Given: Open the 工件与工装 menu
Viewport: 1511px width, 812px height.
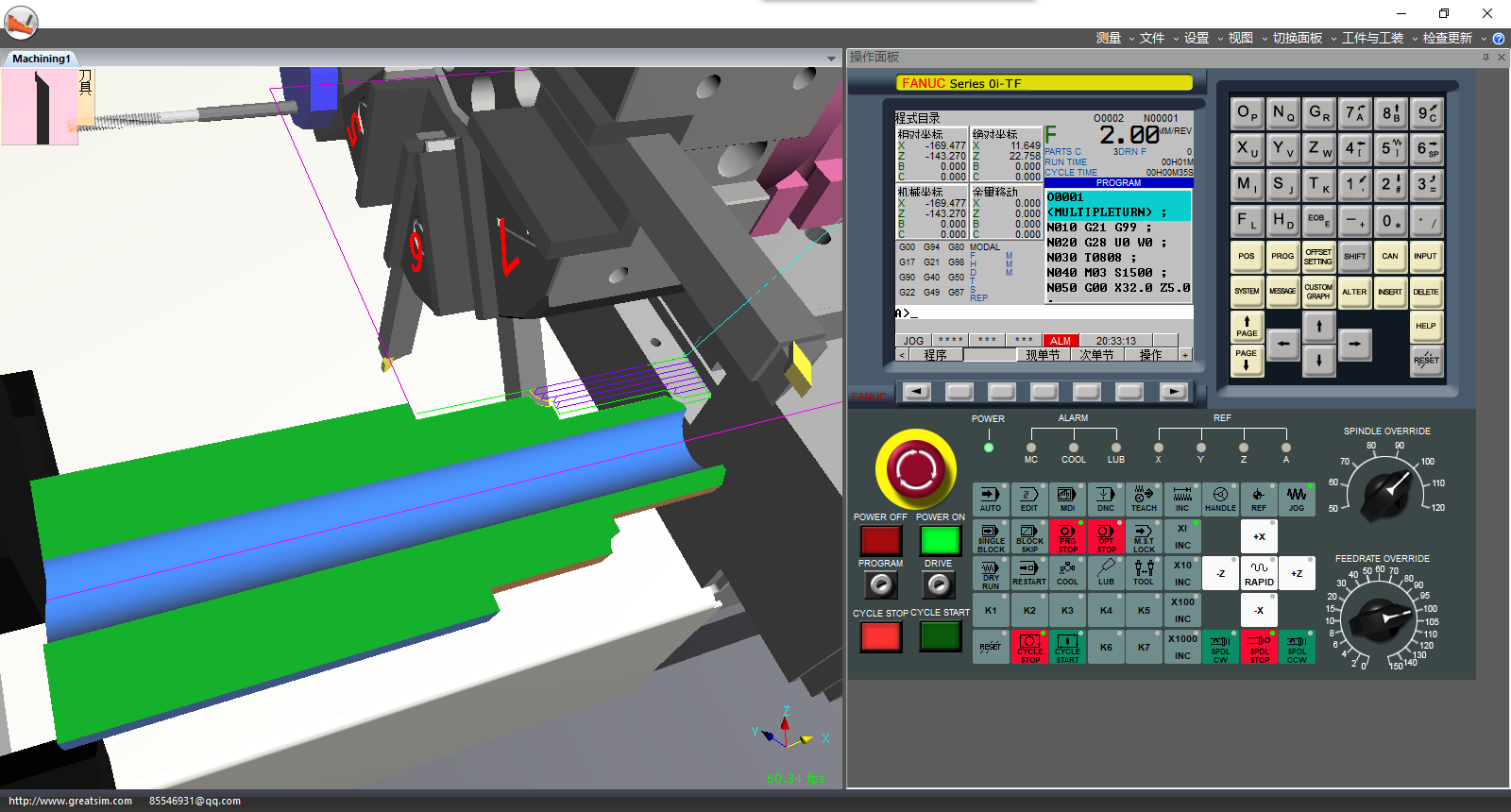Looking at the screenshot, I should [x=1380, y=38].
